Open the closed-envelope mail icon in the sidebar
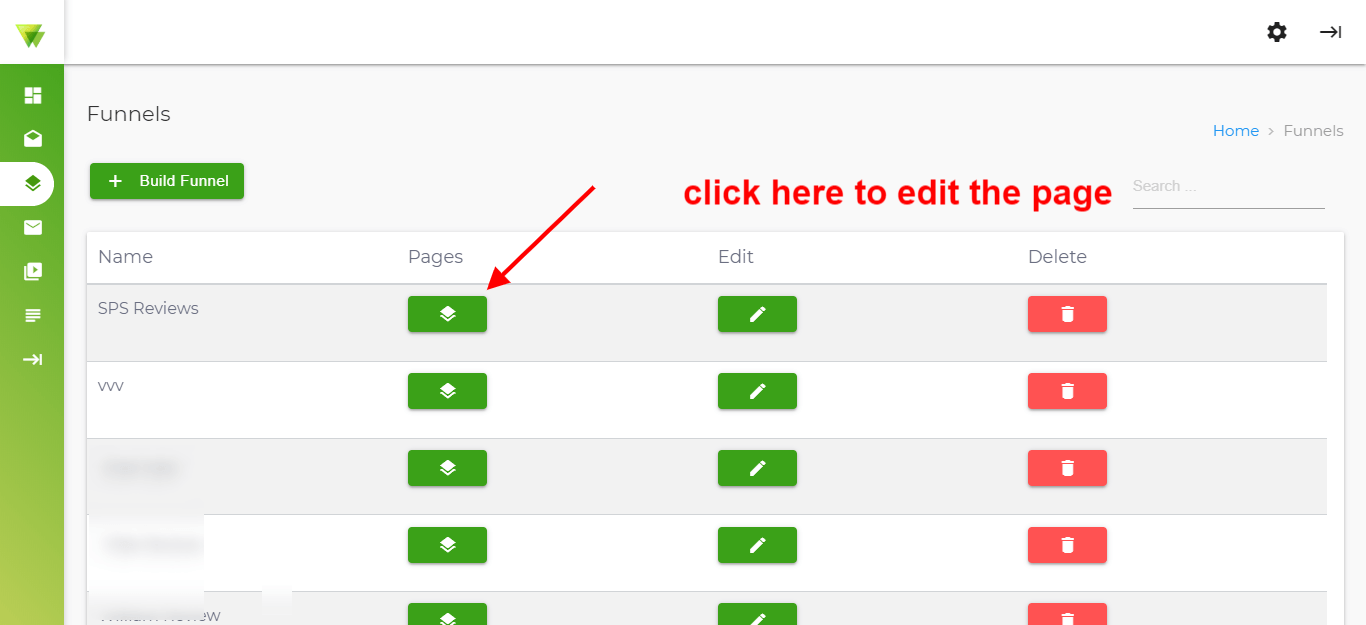 coord(33,228)
